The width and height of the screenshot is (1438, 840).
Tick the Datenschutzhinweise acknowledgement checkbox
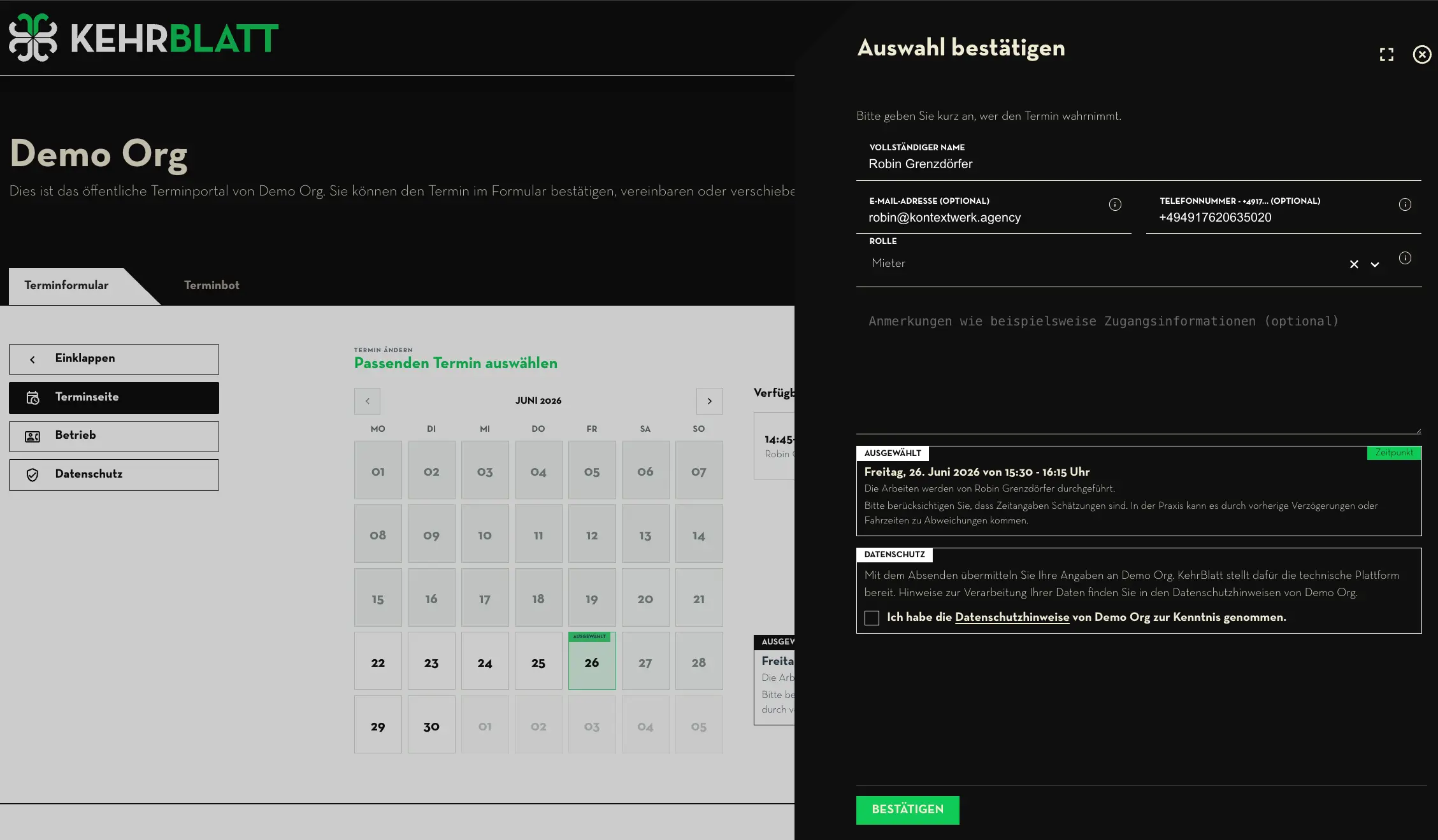coord(872,618)
